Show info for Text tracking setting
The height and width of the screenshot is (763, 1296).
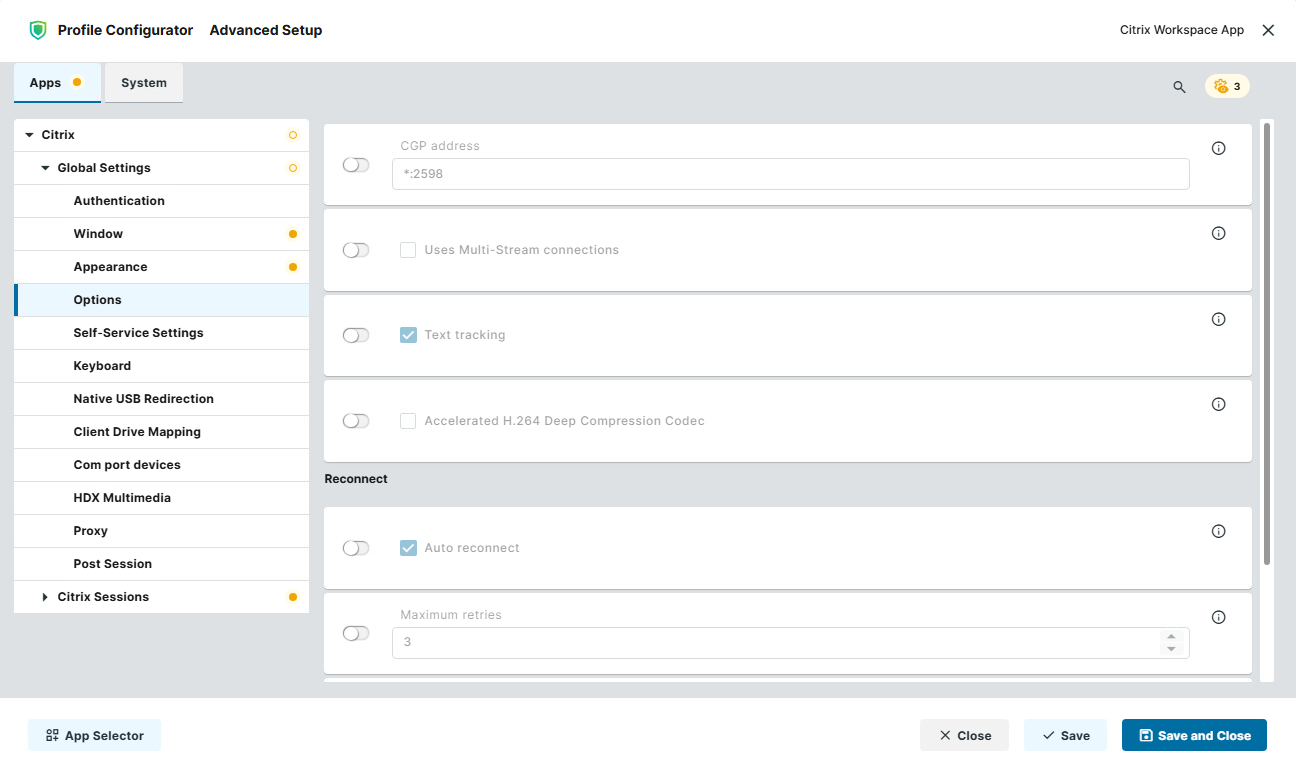(x=1218, y=319)
